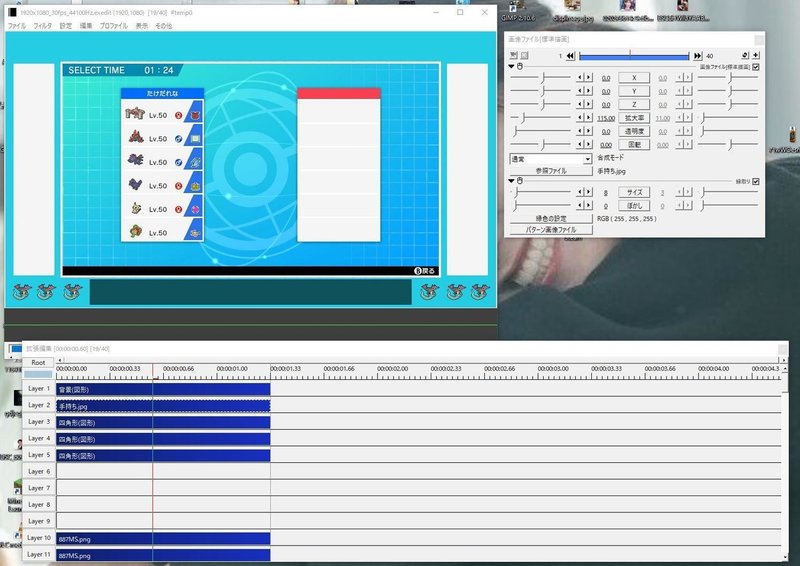Collapse the 縁取り section triangle
Screen dimensions: 800x566
click(512, 181)
